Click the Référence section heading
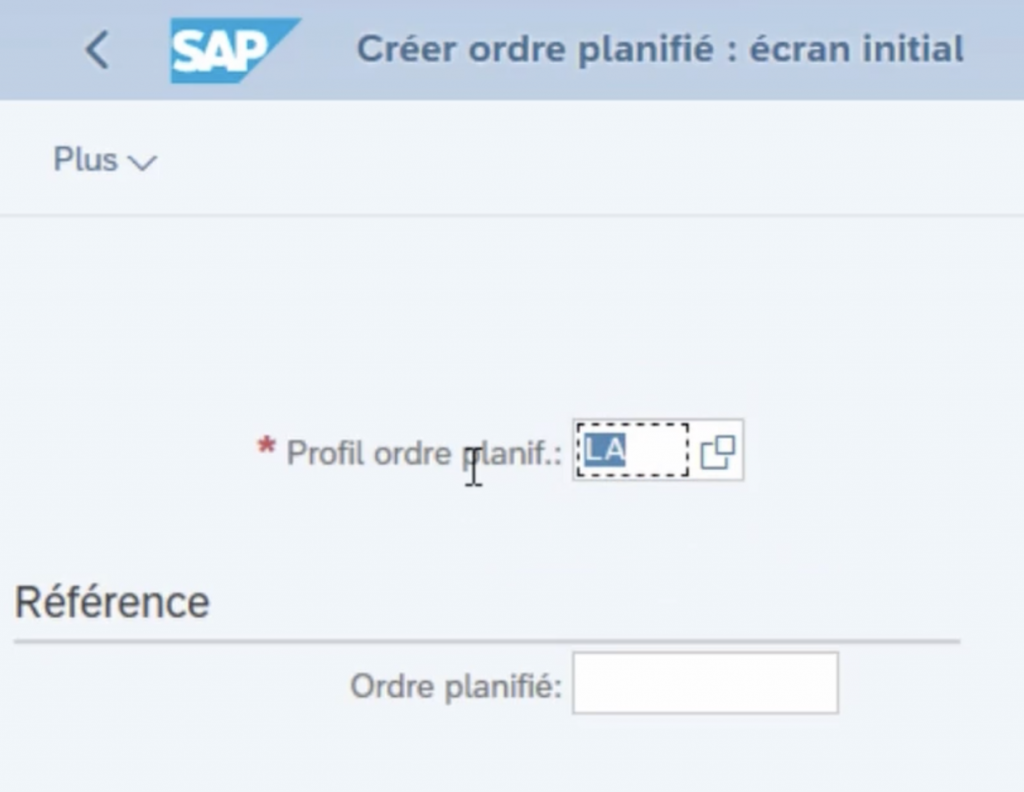This screenshot has width=1024, height=792. pyautogui.click(x=112, y=602)
